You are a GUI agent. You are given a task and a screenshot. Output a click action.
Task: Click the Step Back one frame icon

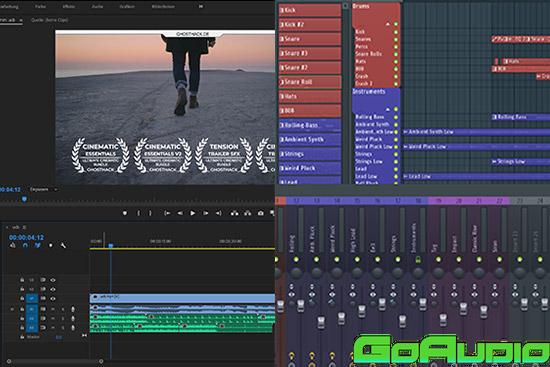(180, 213)
